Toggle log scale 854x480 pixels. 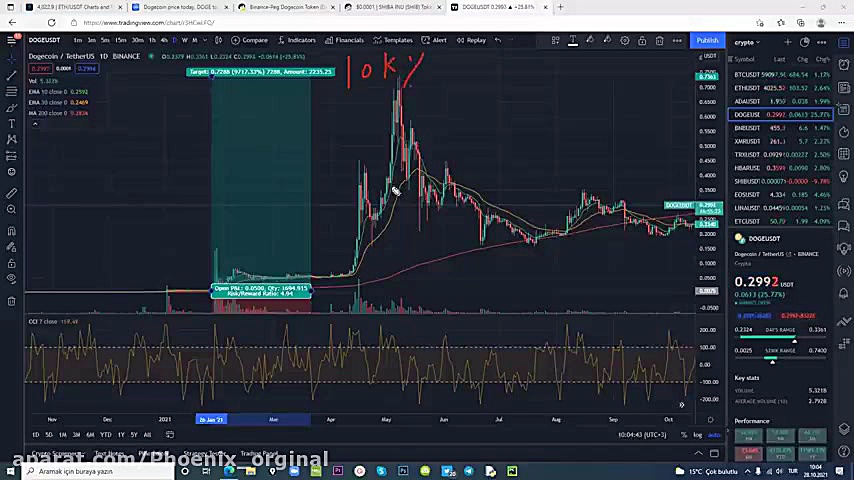pyautogui.click(x=698, y=435)
